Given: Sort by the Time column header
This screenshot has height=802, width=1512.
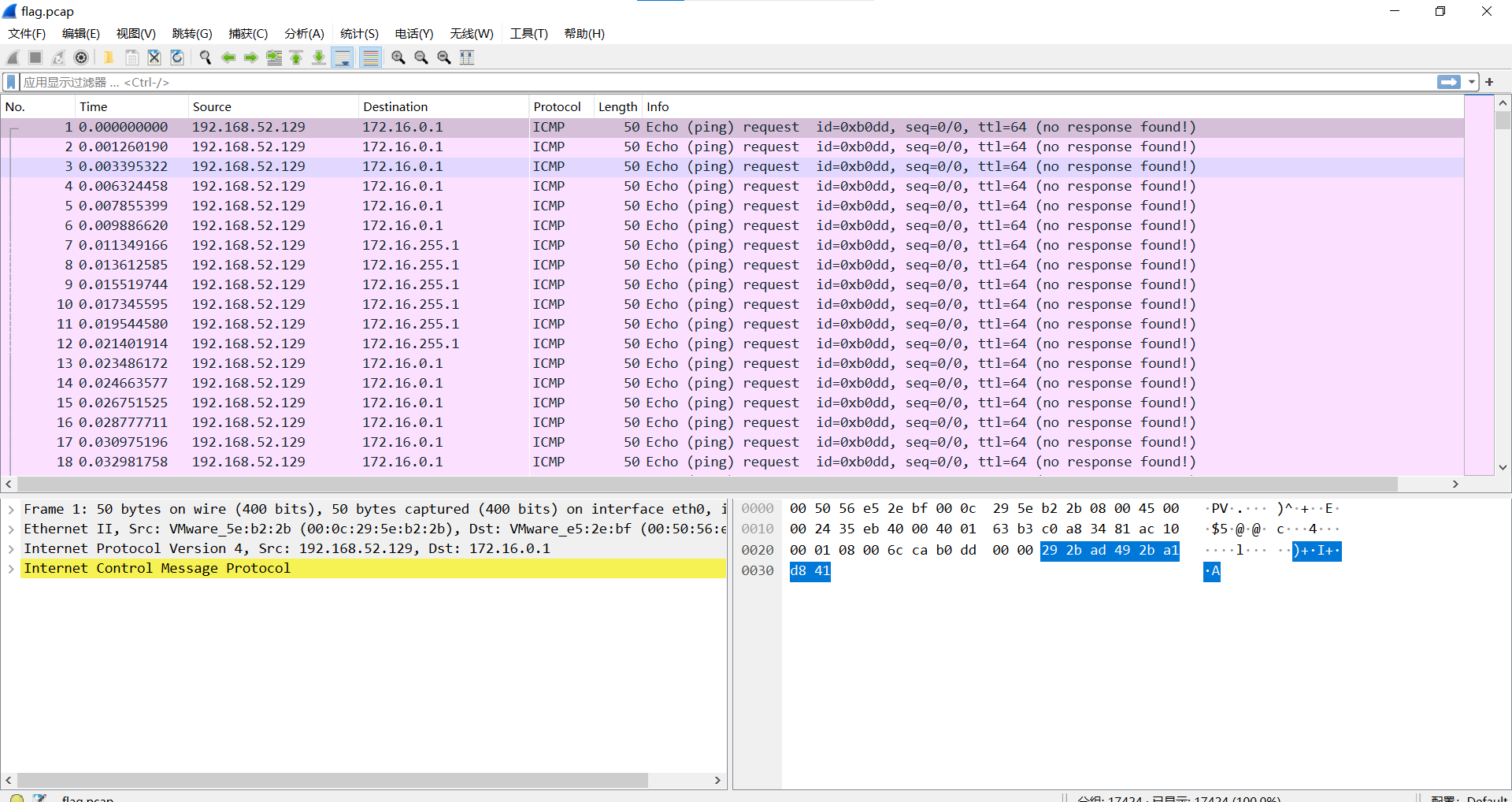Looking at the screenshot, I should point(132,106).
